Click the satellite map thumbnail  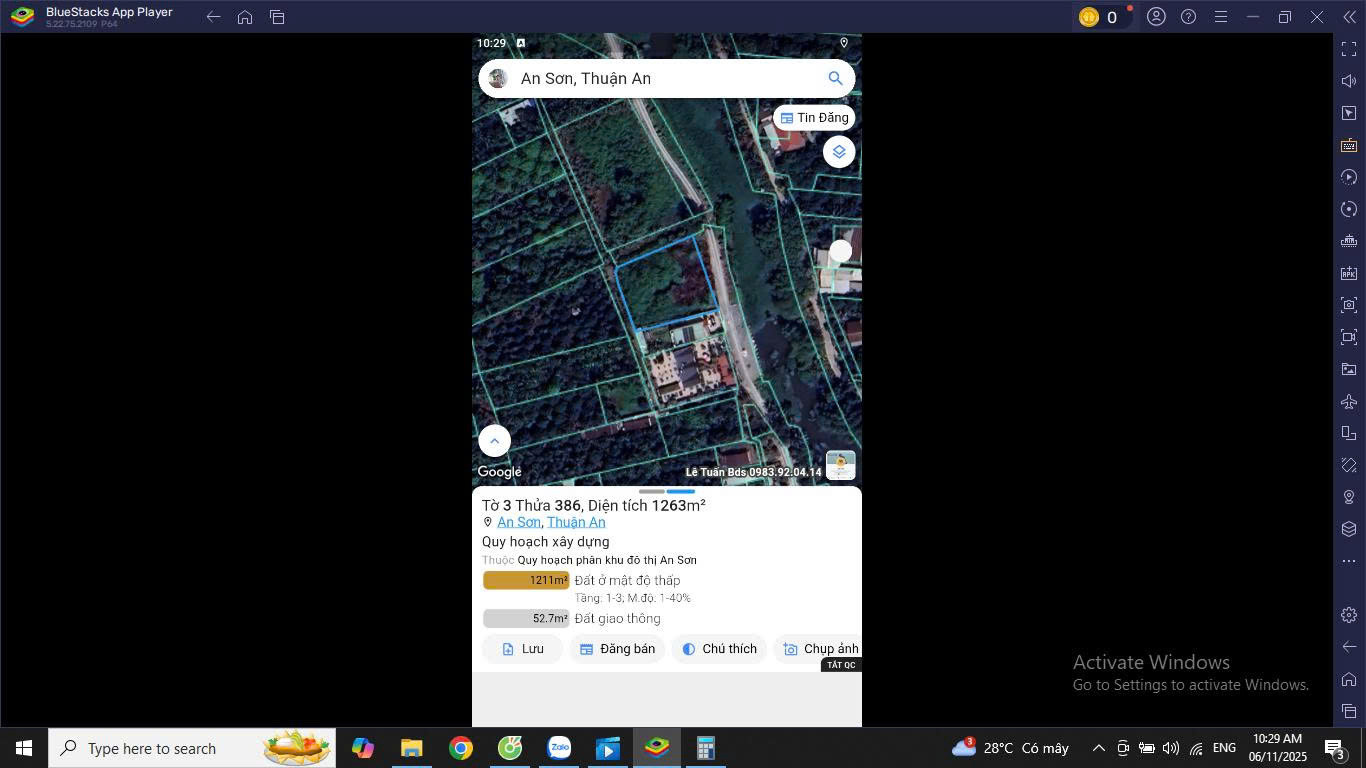840,465
